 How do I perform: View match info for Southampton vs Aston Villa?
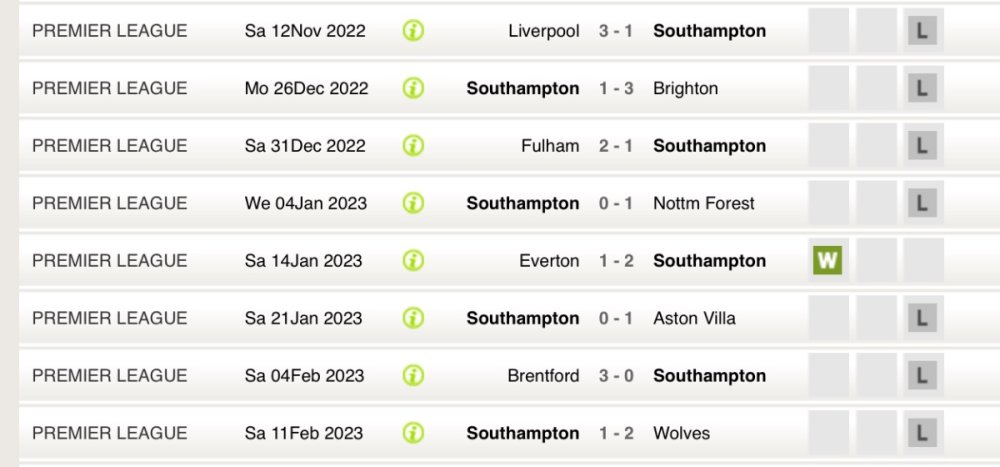413,318
